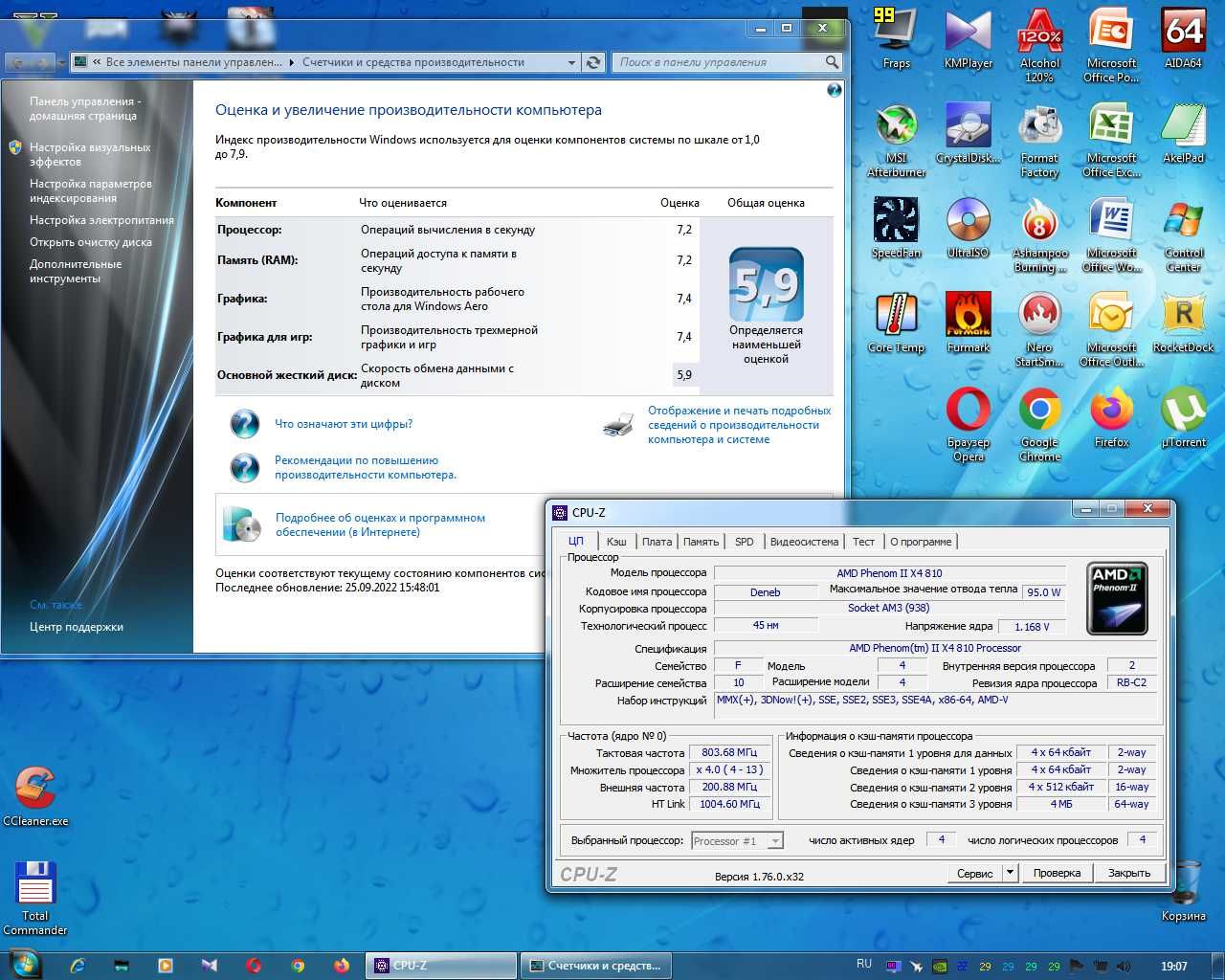The height and width of the screenshot is (980, 1225).
Task: Open 'Центр поддержки' sidebar link
Action: coord(76,627)
